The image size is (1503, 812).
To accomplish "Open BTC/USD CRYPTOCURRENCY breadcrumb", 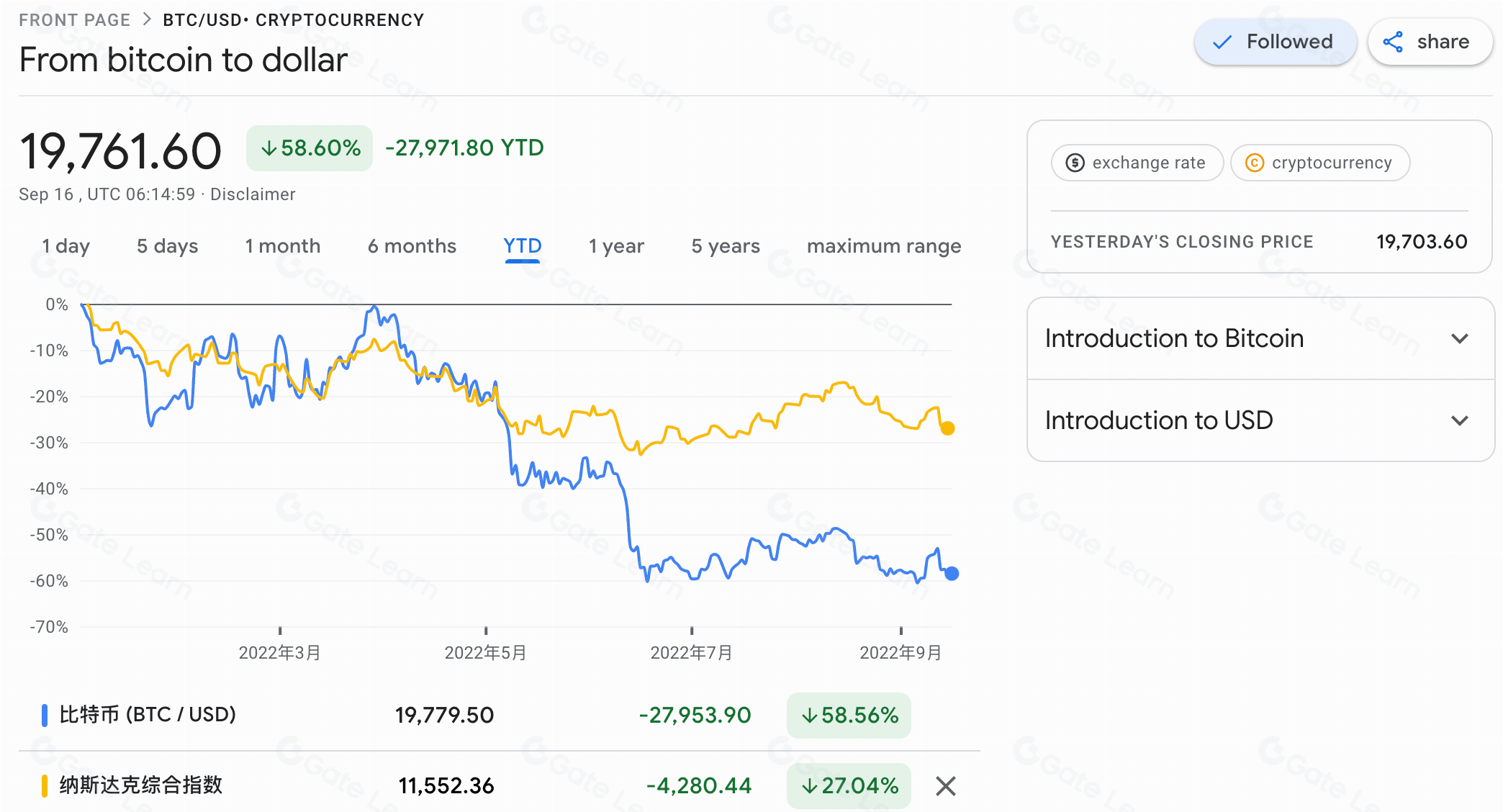I will (x=294, y=20).
